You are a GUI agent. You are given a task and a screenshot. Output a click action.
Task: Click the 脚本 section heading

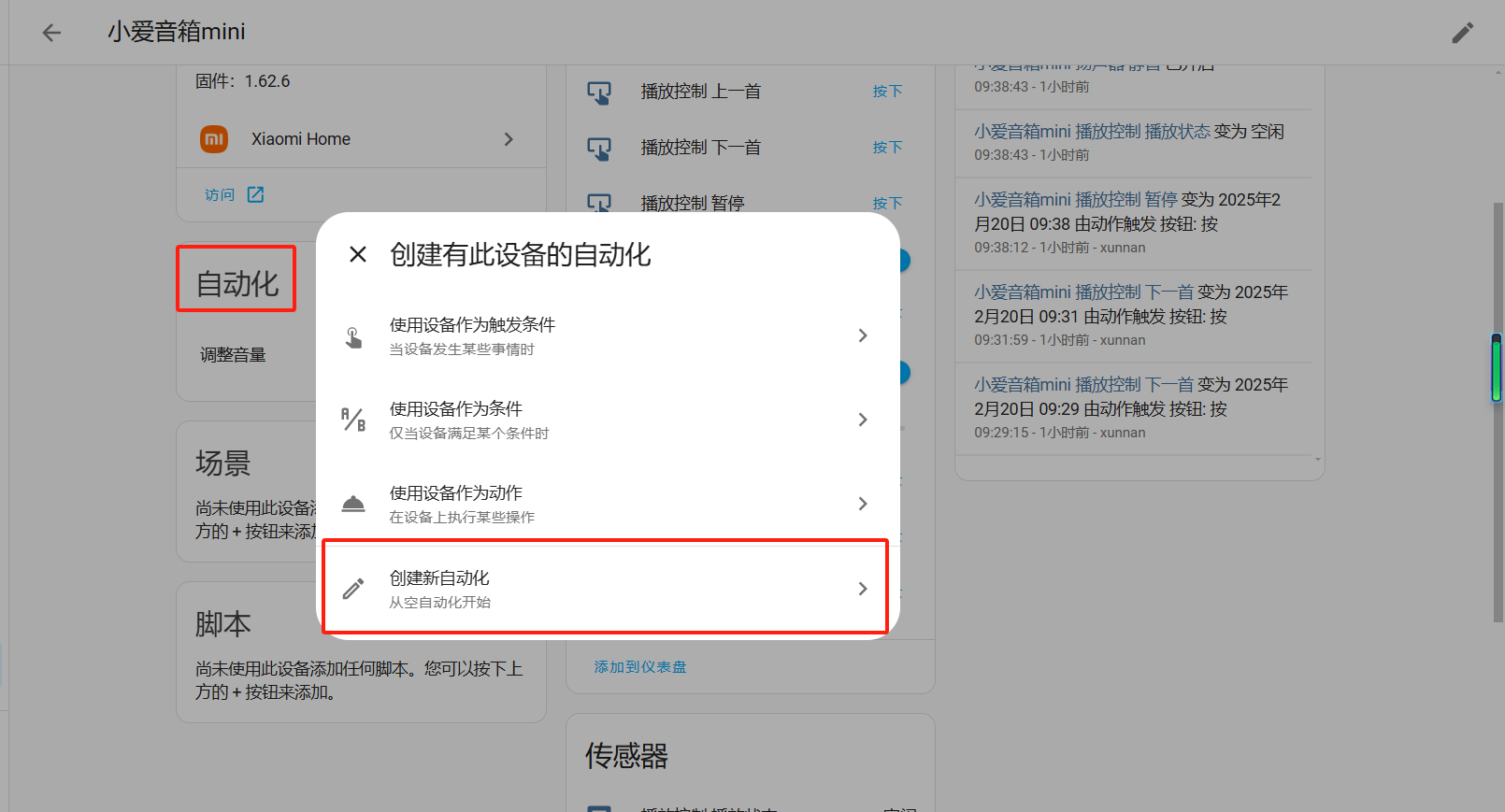pos(222,624)
